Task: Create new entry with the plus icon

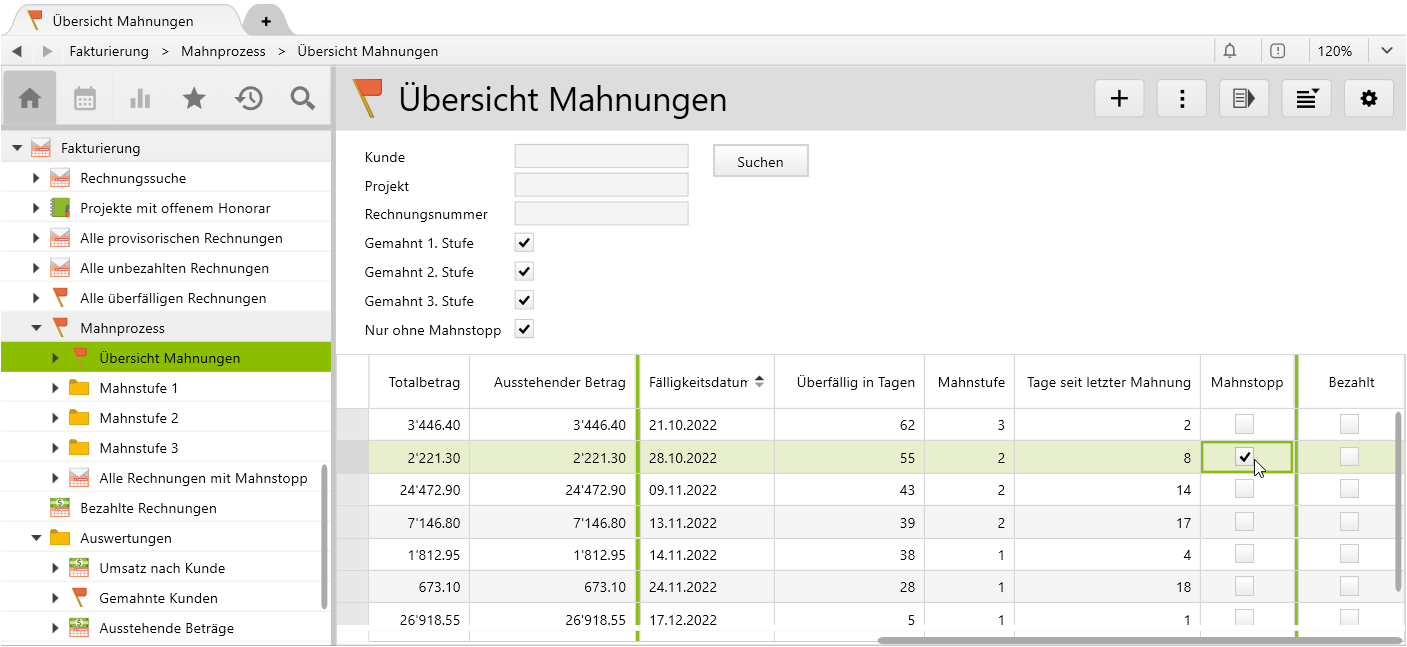Action: pyautogui.click(x=1119, y=97)
